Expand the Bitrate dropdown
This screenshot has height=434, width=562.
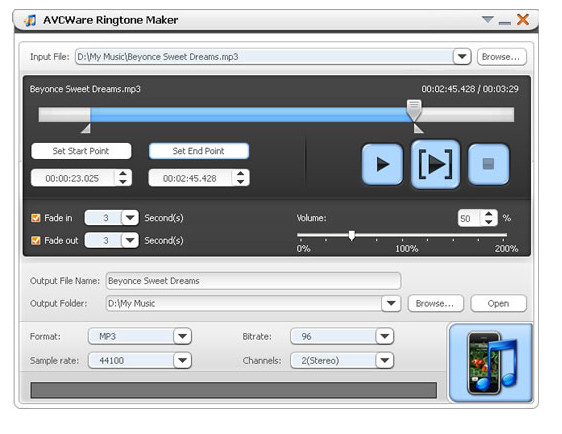[385, 336]
